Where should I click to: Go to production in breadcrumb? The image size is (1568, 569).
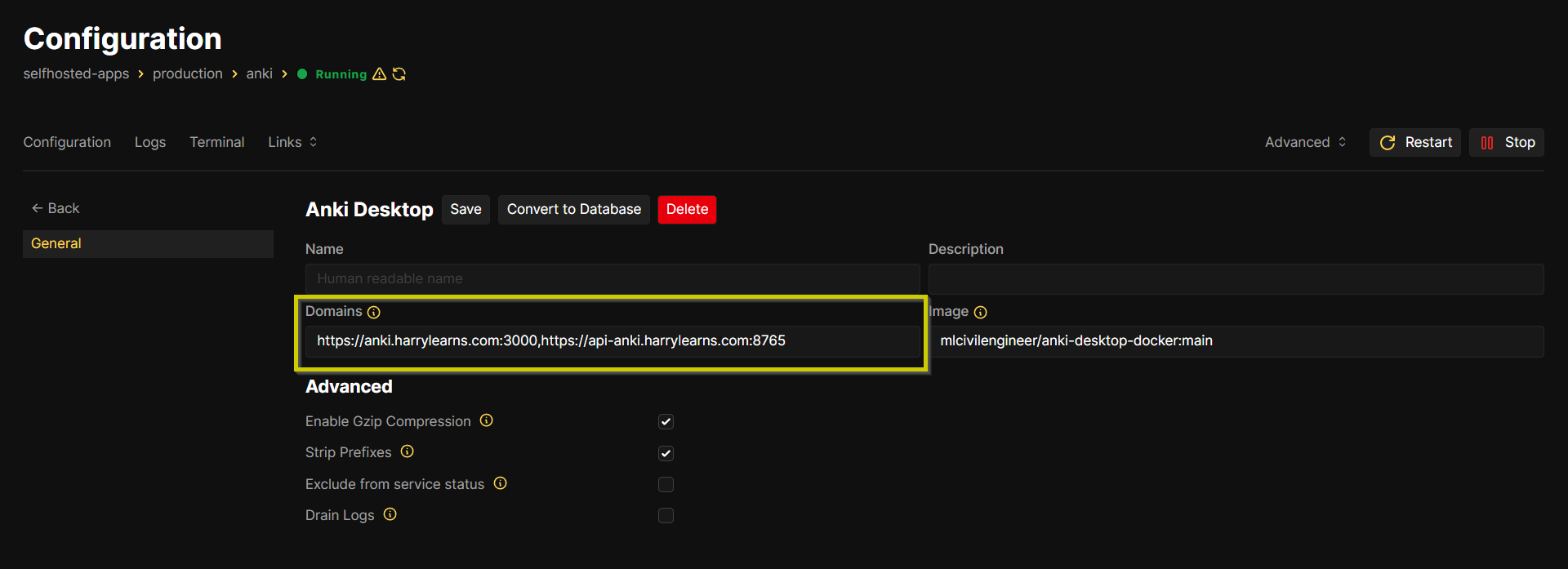(188, 74)
